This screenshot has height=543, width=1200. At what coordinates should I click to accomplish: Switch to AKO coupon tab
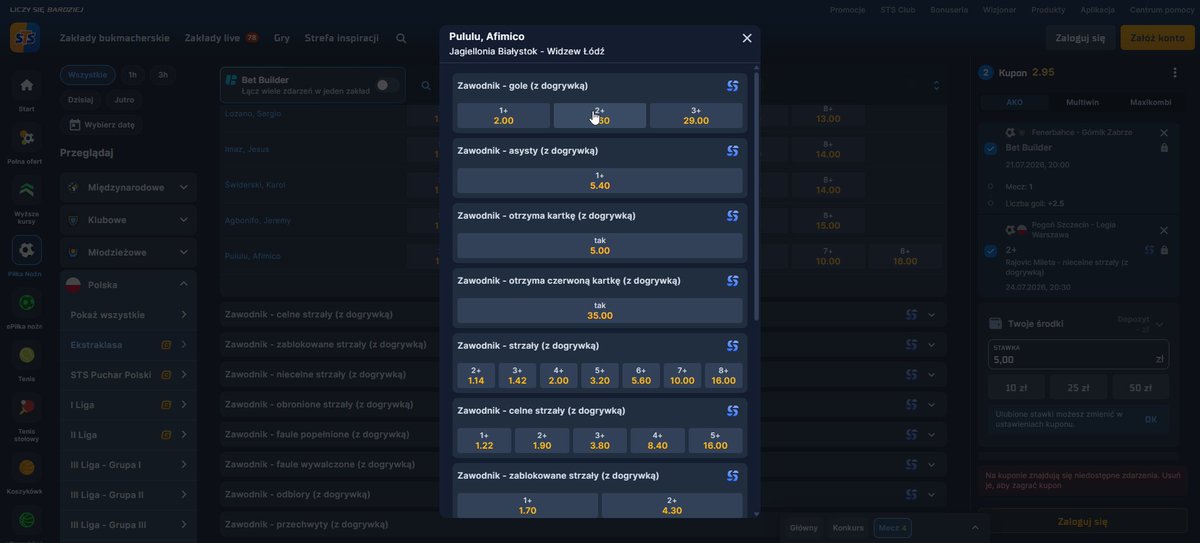click(1014, 102)
